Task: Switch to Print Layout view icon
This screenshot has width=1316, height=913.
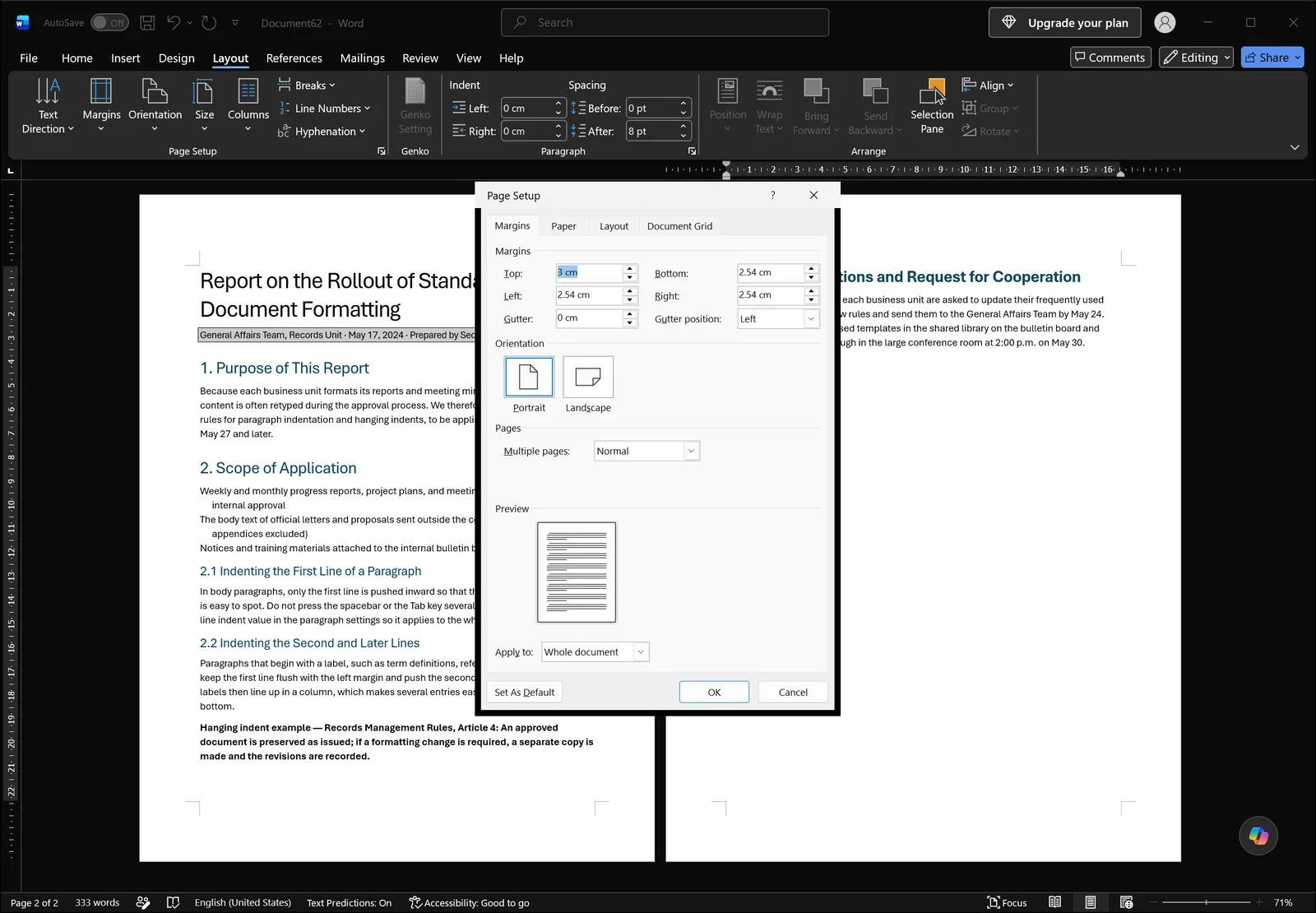Action: [1090, 902]
